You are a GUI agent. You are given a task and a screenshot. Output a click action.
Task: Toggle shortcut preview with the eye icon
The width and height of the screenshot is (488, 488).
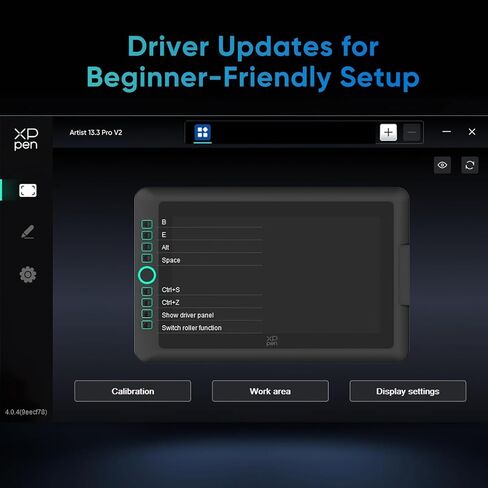pos(442,165)
